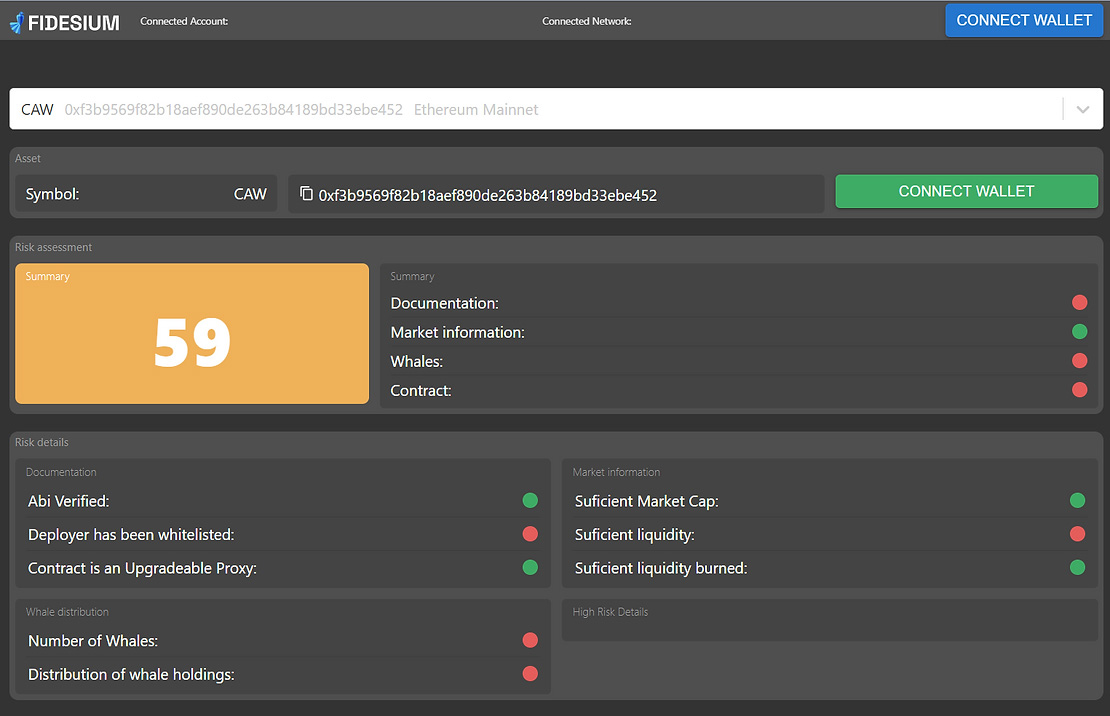1110x716 pixels.
Task: Click the 'Contract:' summary row label
Action: pos(421,390)
